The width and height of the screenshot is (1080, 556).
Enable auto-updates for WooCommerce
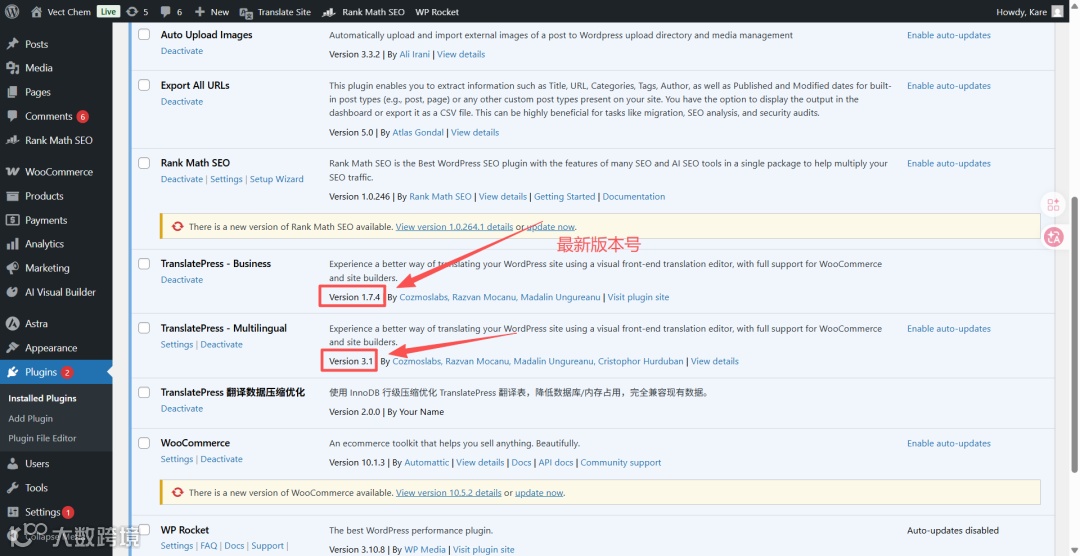948,444
